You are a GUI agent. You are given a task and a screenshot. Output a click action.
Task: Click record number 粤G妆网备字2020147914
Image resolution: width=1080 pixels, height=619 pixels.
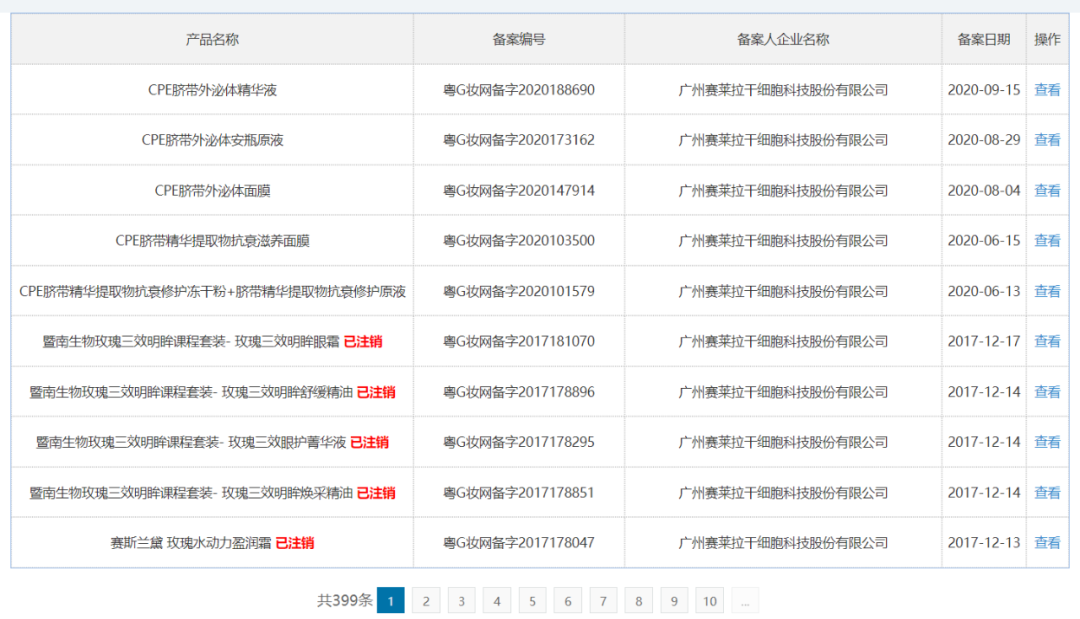click(519, 191)
